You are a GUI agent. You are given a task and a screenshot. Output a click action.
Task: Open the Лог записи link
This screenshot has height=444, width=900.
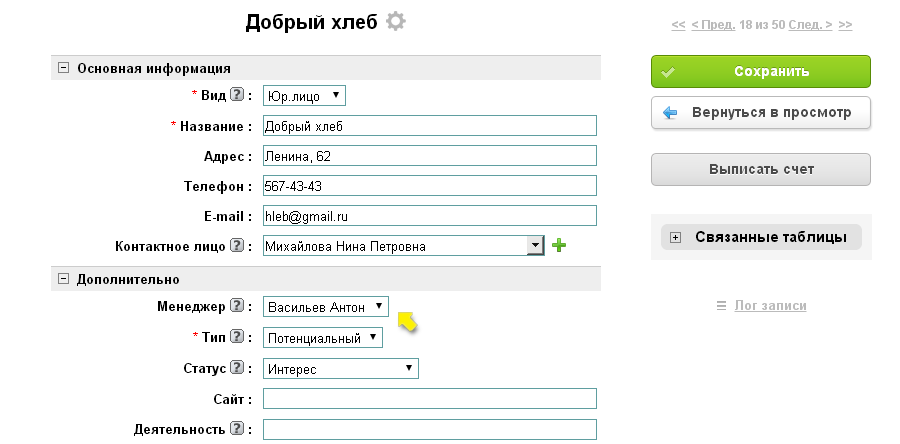769,305
